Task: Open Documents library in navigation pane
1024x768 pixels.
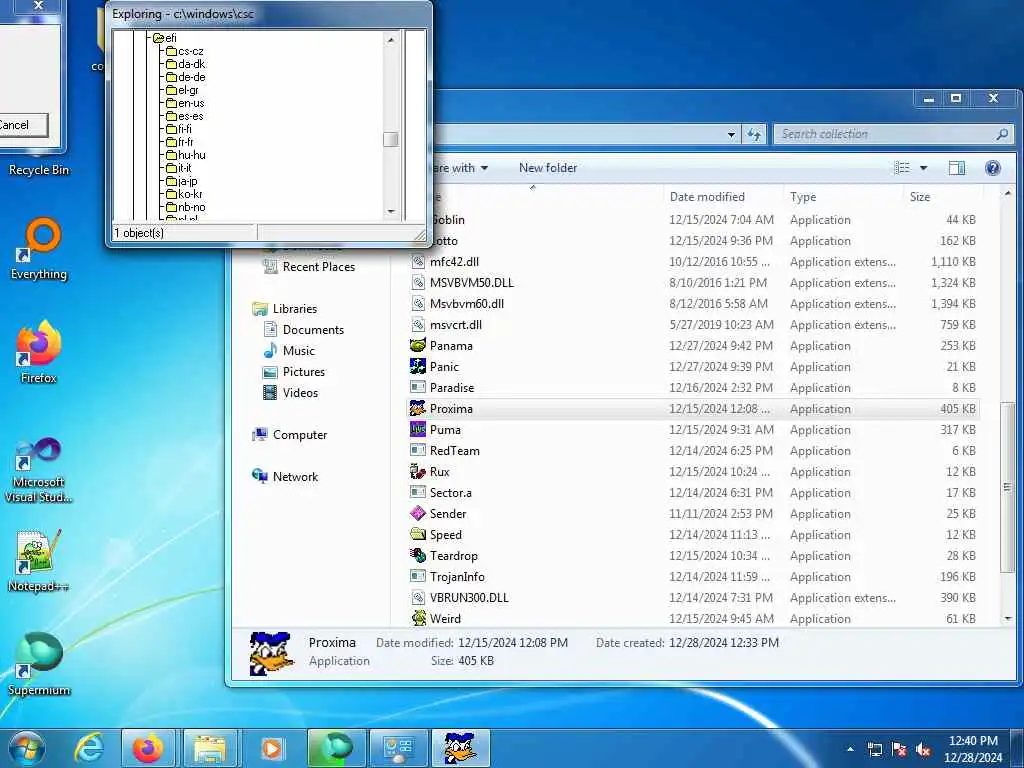Action: 304,330
